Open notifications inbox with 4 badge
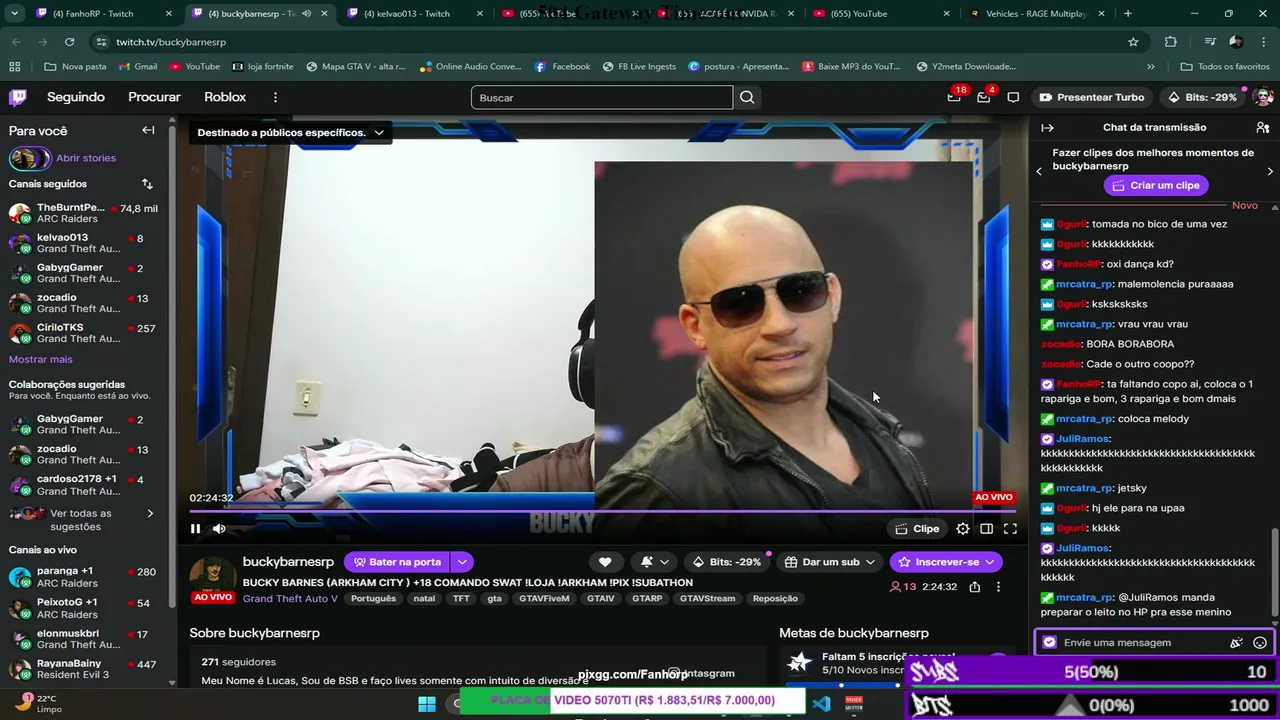Screen dimensions: 1280x720 pyautogui.click(x=984, y=97)
